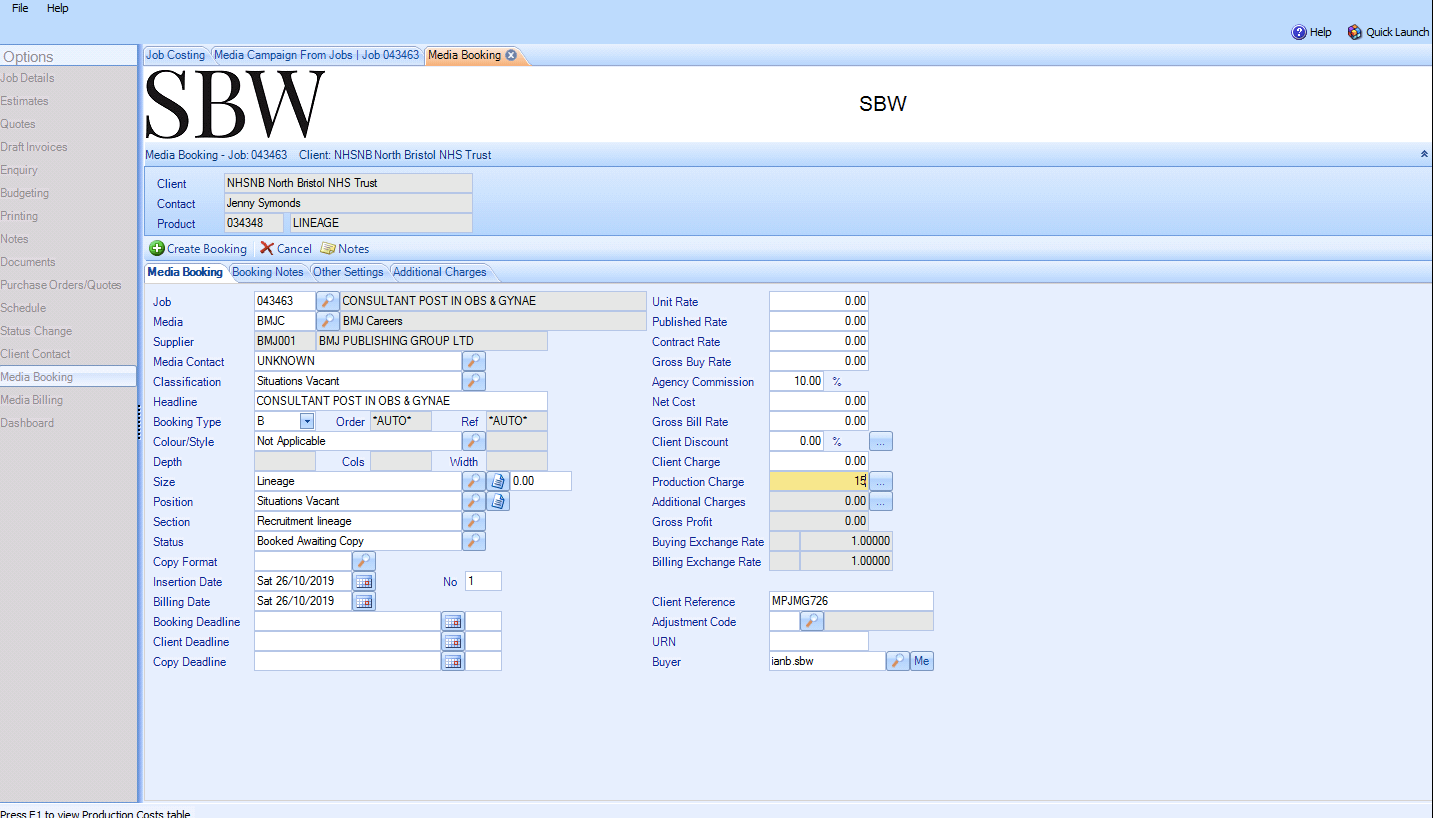Switch to the Booking Notes tab
1433x818 pixels.
(268, 272)
